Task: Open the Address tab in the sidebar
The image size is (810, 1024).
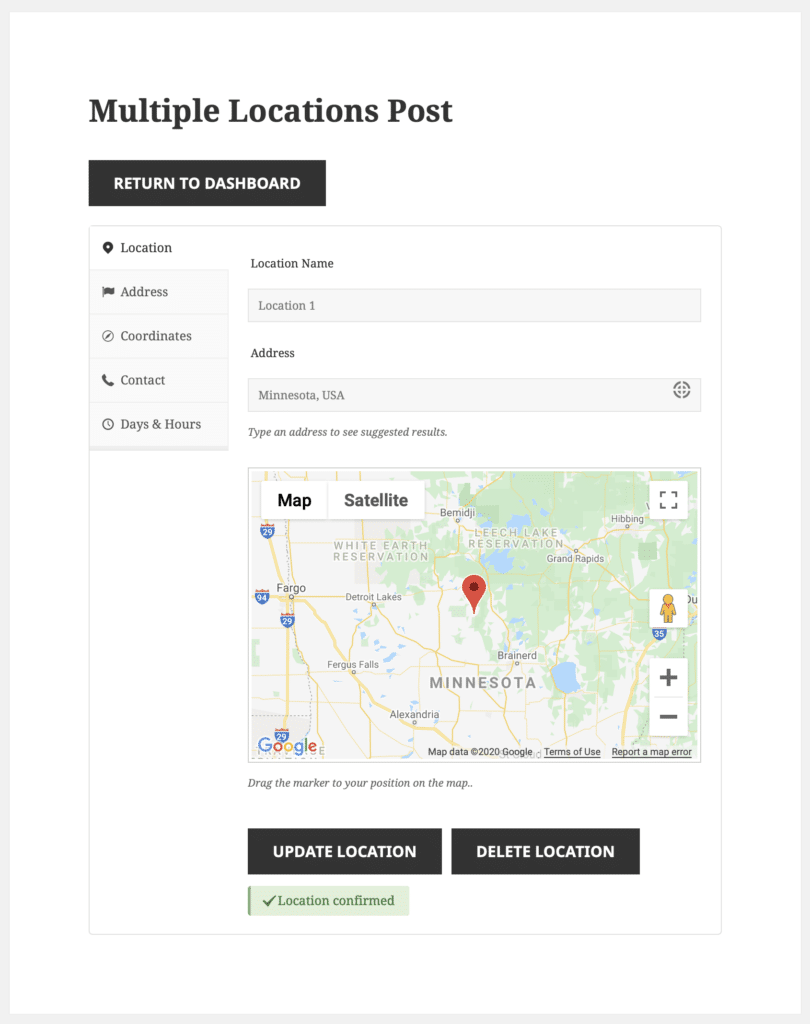Action: pos(143,291)
